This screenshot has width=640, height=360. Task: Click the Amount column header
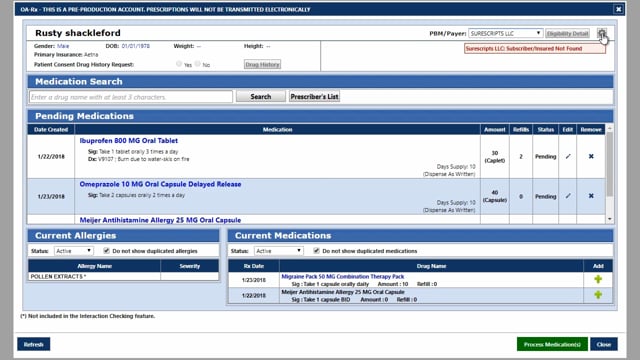coord(495,129)
